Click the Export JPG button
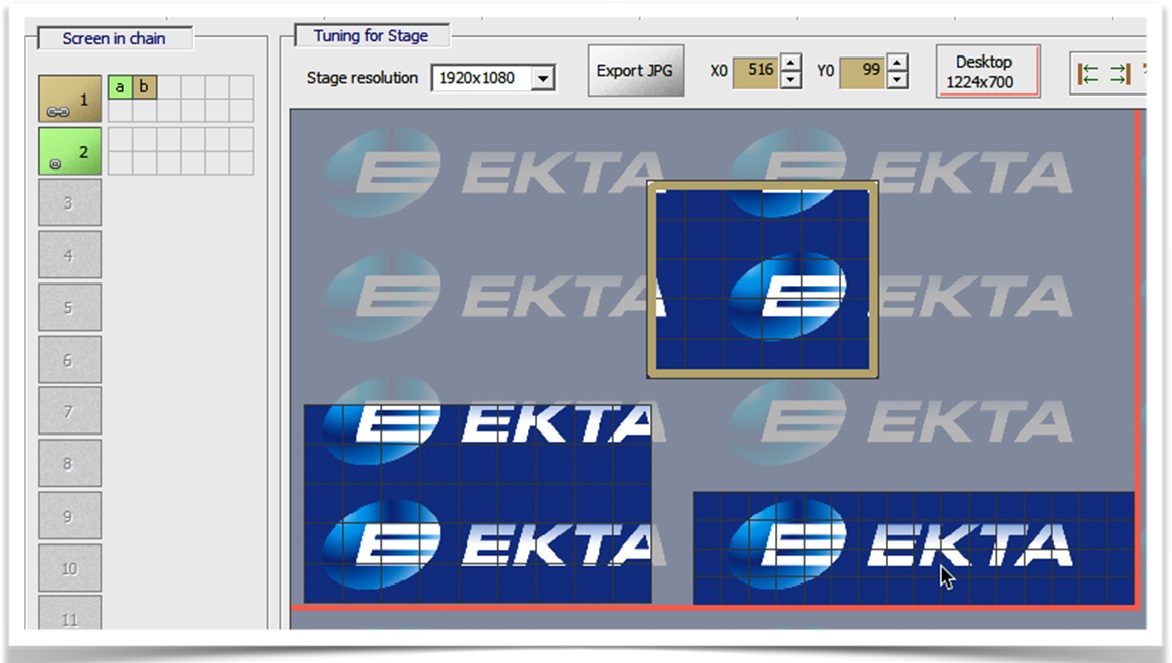The height and width of the screenshot is (663, 1172). click(635, 71)
